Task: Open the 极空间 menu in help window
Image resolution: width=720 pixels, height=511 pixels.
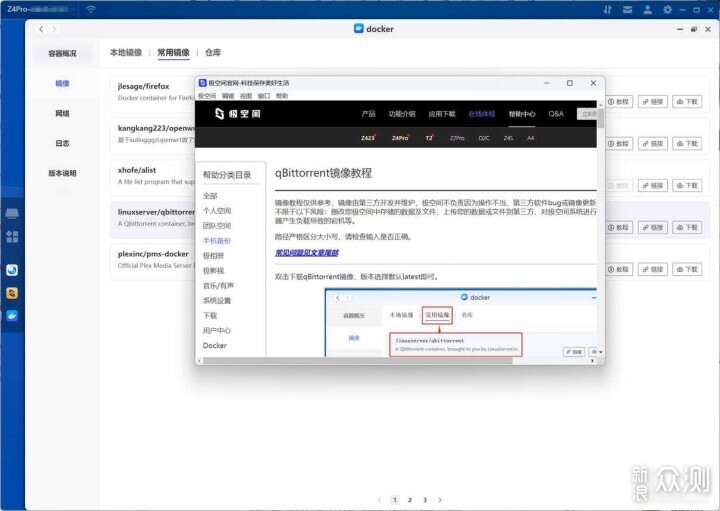Action: click(207, 96)
